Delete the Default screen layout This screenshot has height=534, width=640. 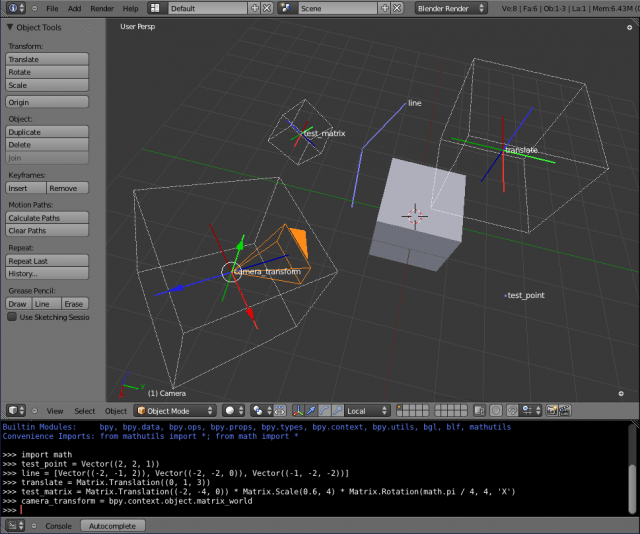click(267, 8)
